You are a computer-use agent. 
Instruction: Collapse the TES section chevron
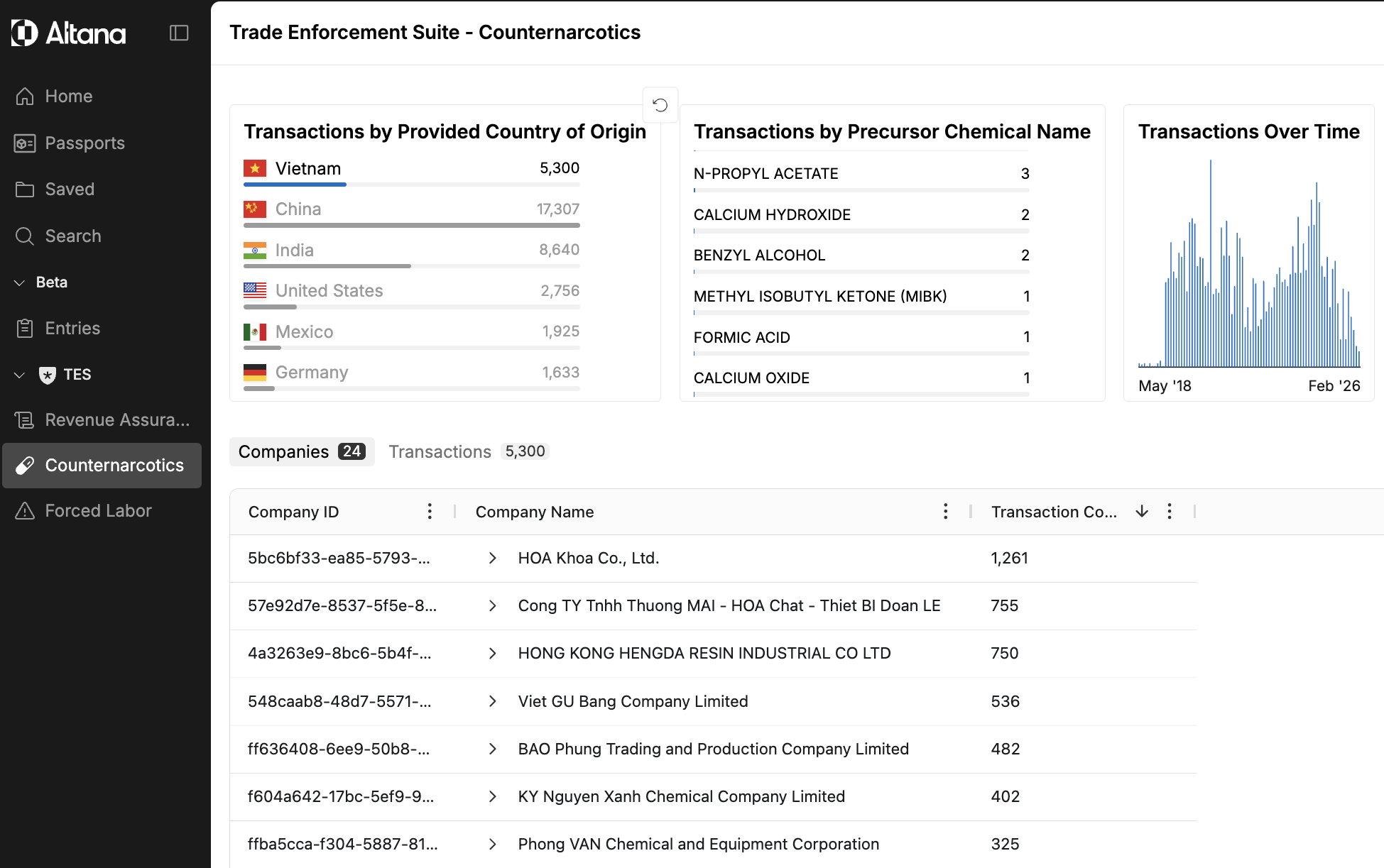point(19,375)
